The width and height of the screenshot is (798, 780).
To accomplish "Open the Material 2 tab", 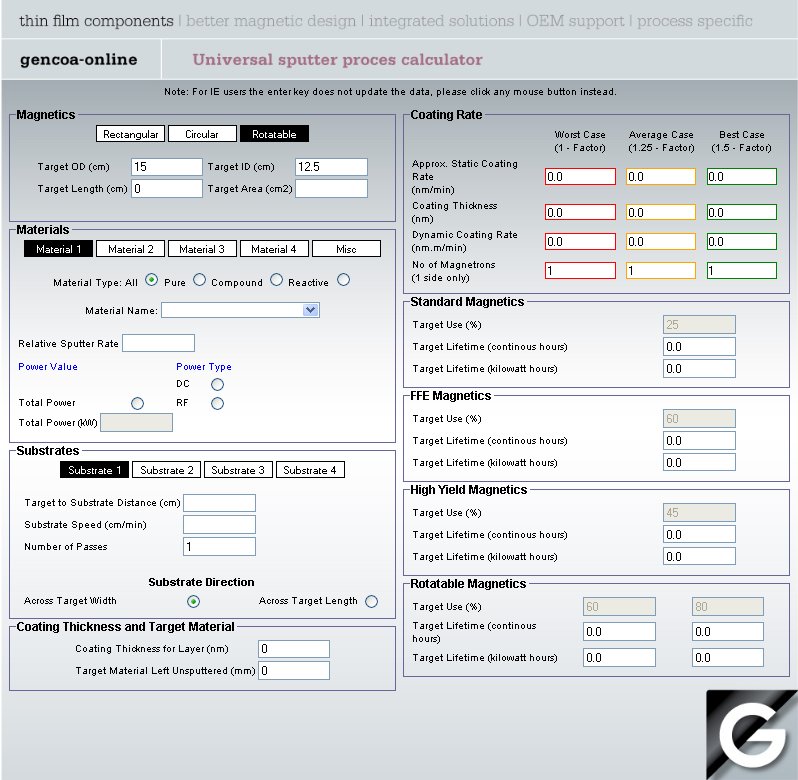I will tap(130, 249).
